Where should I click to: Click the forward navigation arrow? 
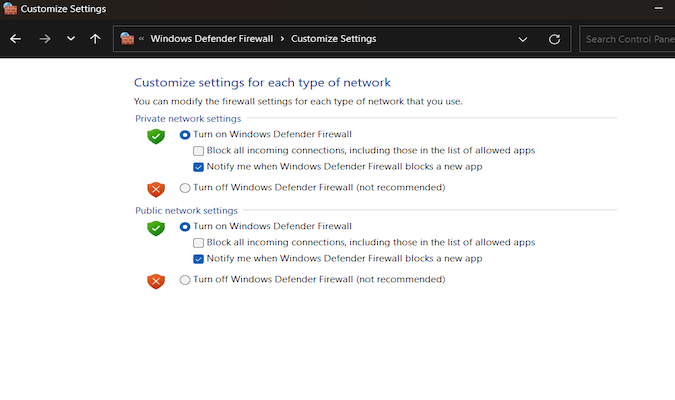[x=45, y=39]
